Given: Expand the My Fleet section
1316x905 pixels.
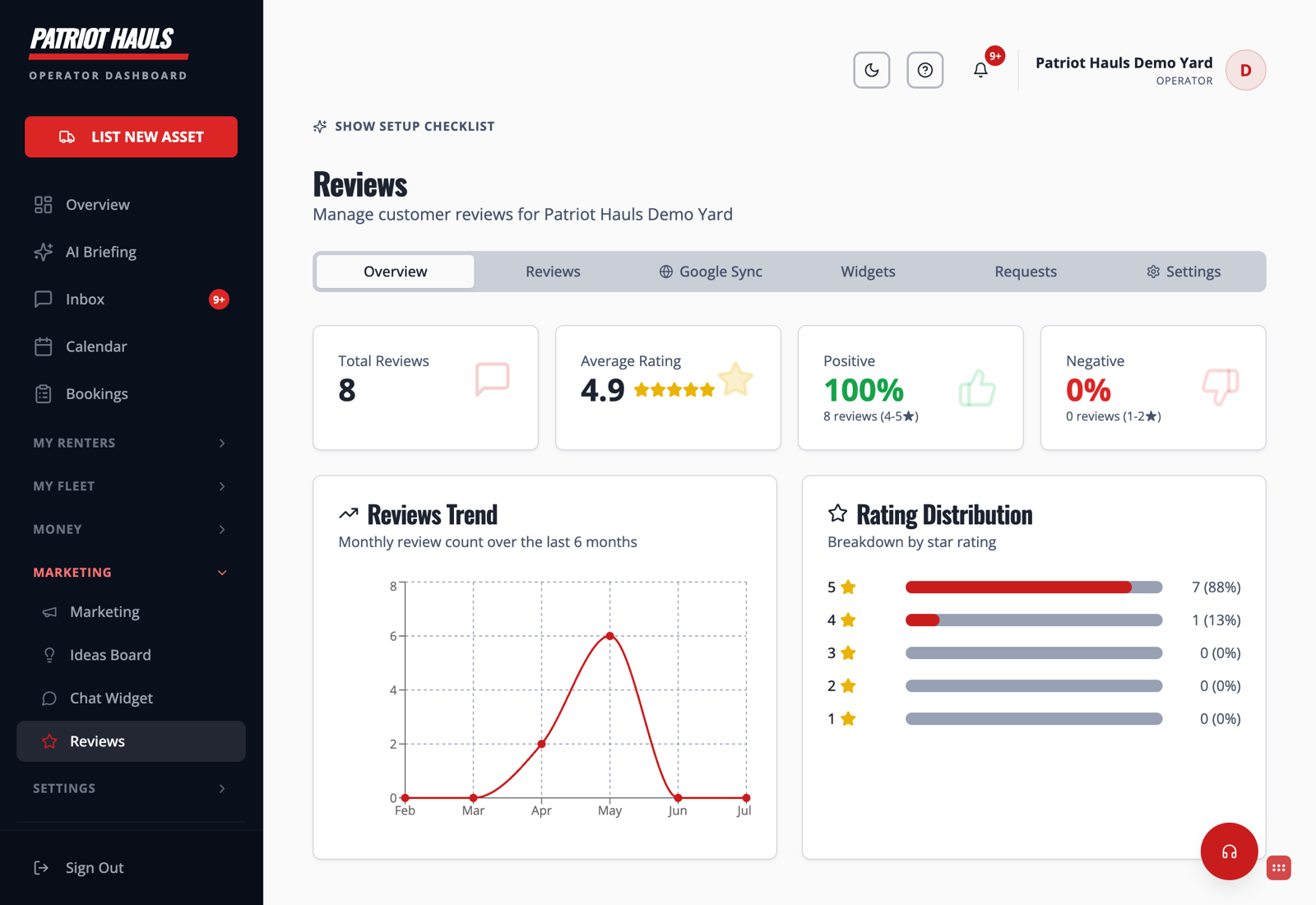Looking at the screenshot, I should click(x=132, y=486).
